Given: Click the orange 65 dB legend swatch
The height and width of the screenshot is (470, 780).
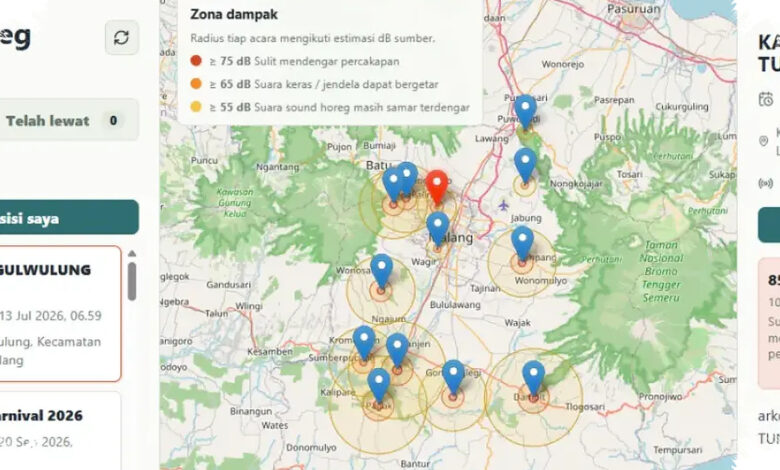Looking at the screenshot, I should point(196,84).
